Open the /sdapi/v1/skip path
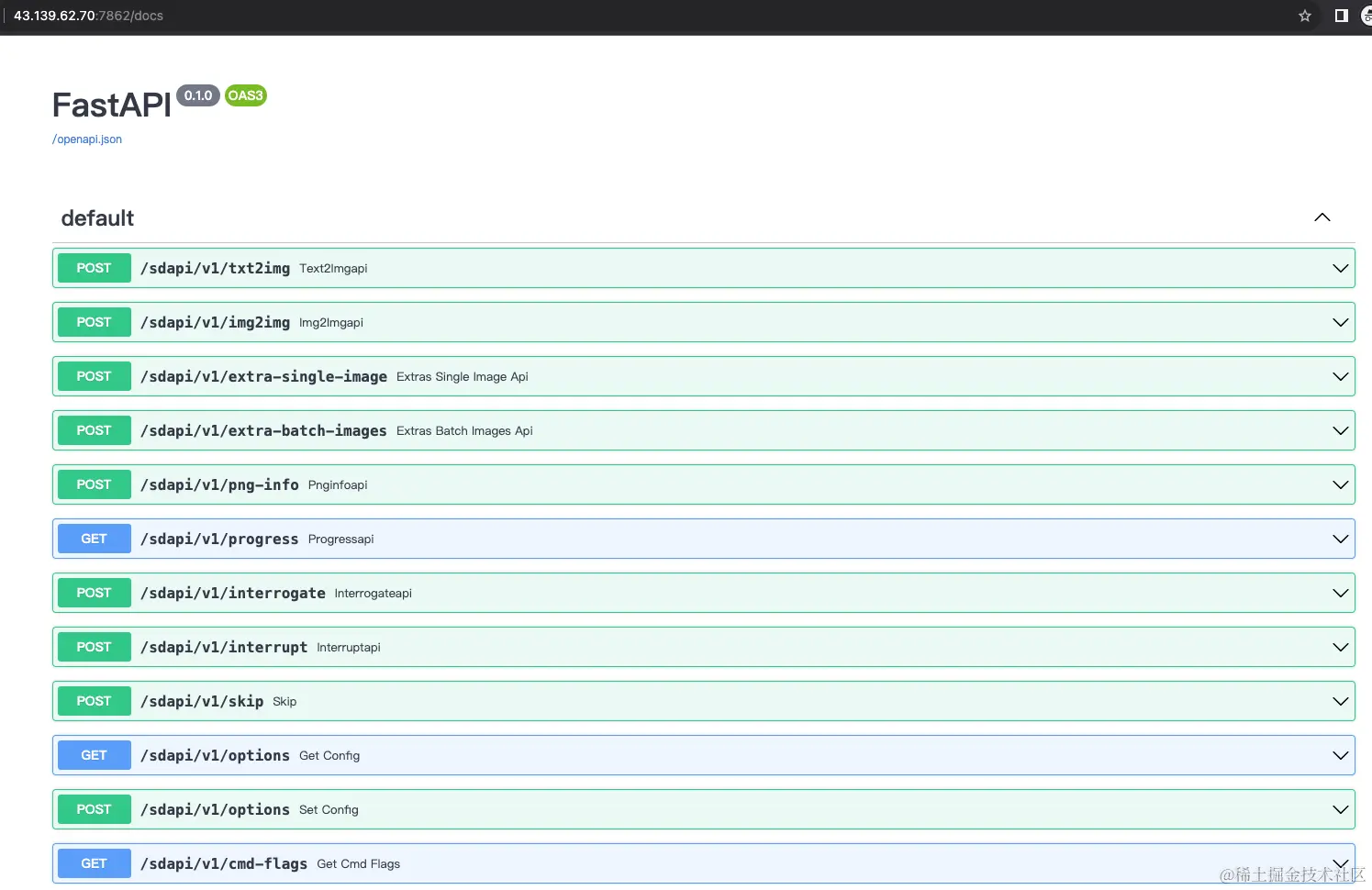Image resolution: width=1372 pixels, height=890 pixels. pos(202,701)
